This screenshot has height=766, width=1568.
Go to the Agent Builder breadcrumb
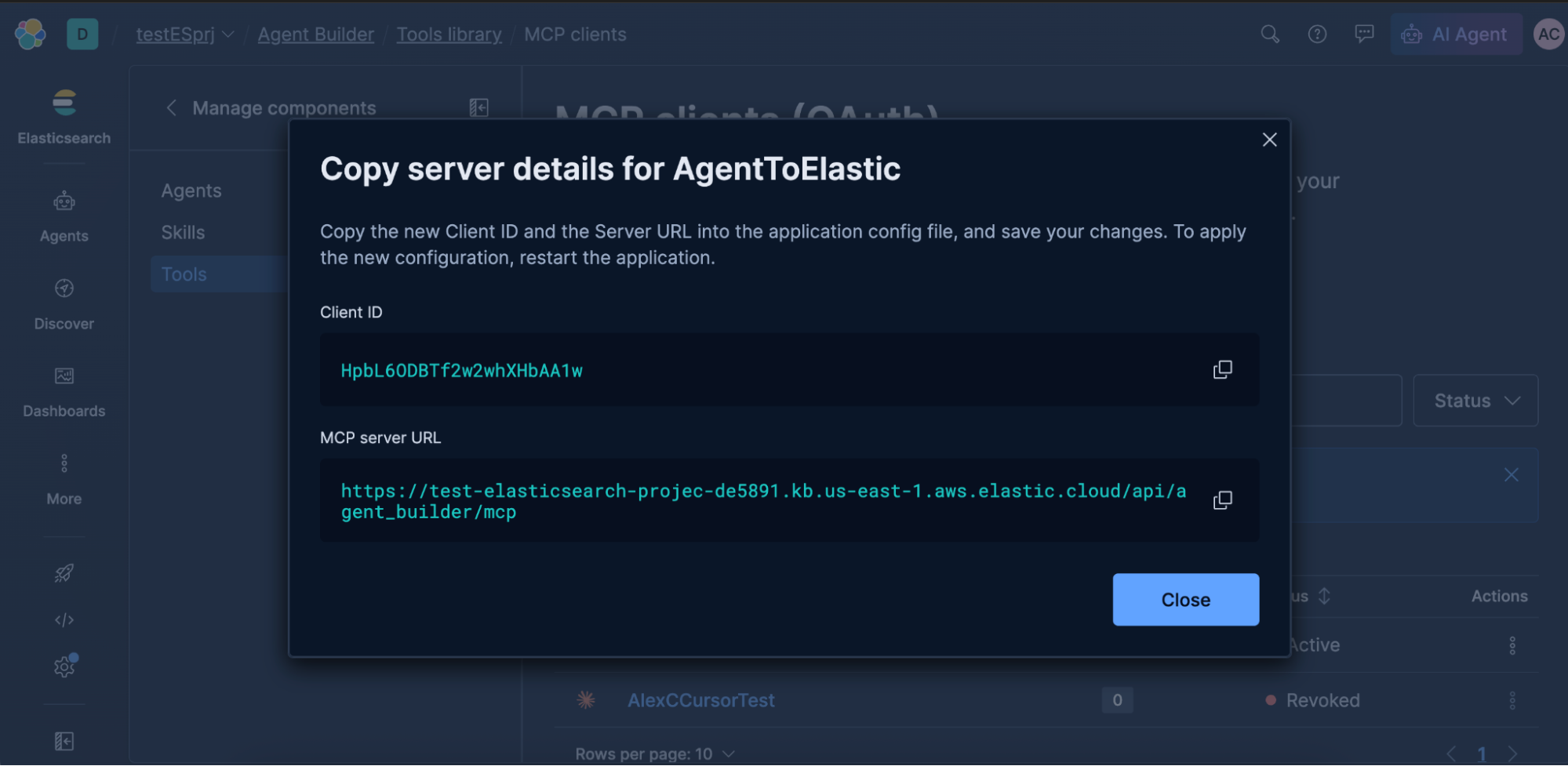pos(315,34)
